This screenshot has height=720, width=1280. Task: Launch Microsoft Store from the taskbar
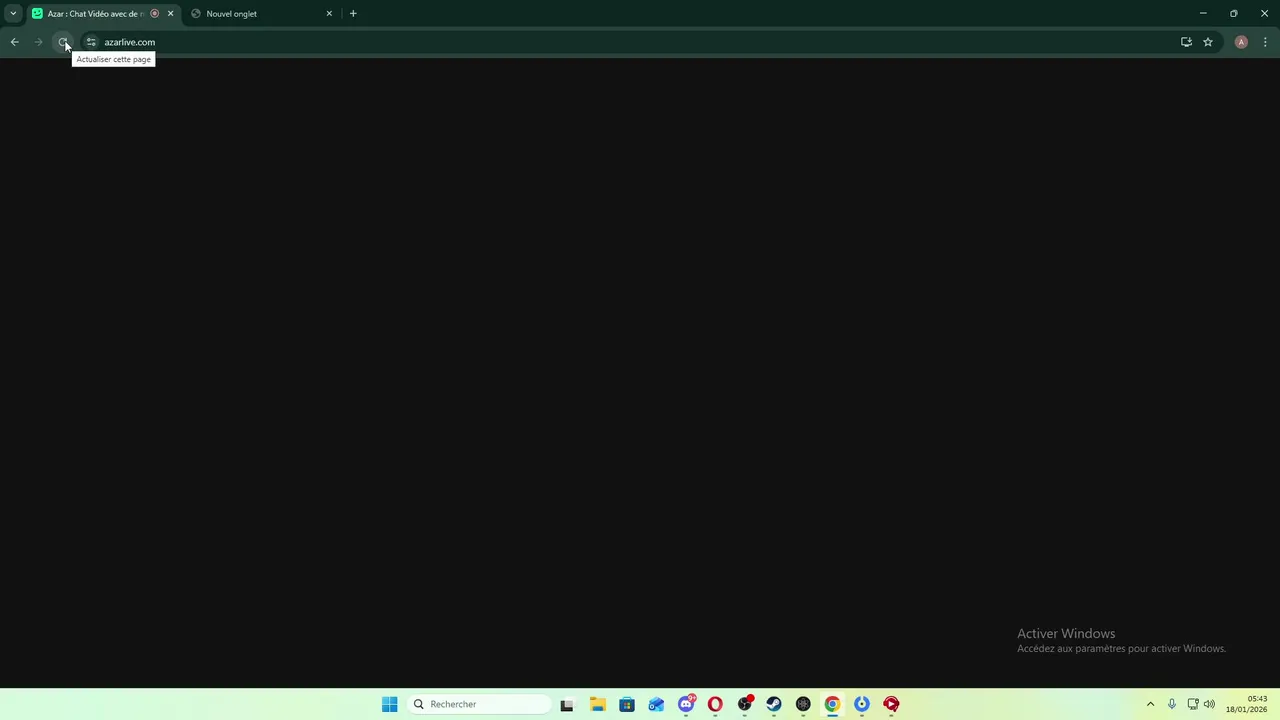tap(627, 704)
